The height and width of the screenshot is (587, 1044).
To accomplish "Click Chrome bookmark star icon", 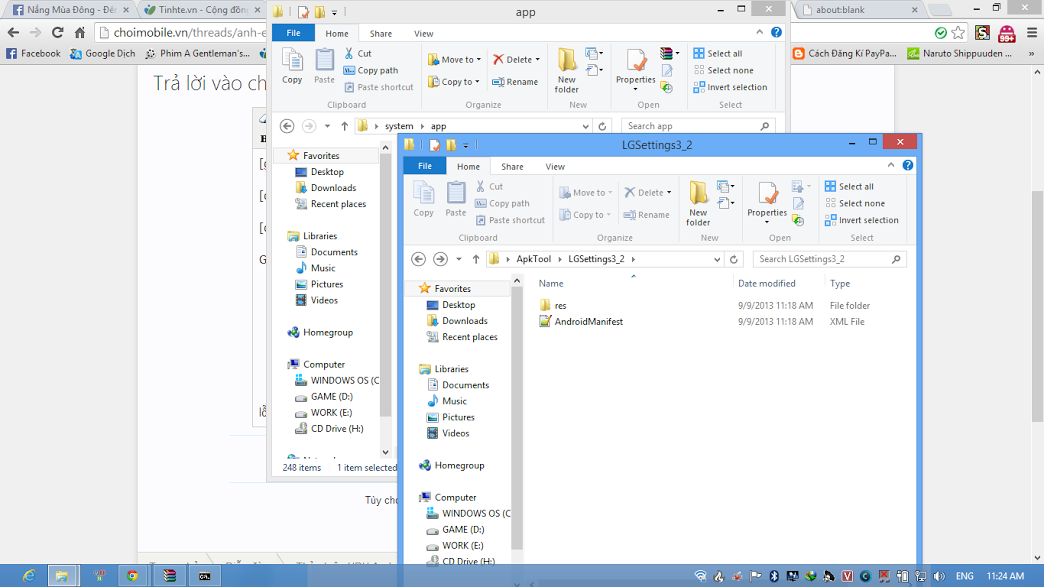I will click(x=958, y=33).
